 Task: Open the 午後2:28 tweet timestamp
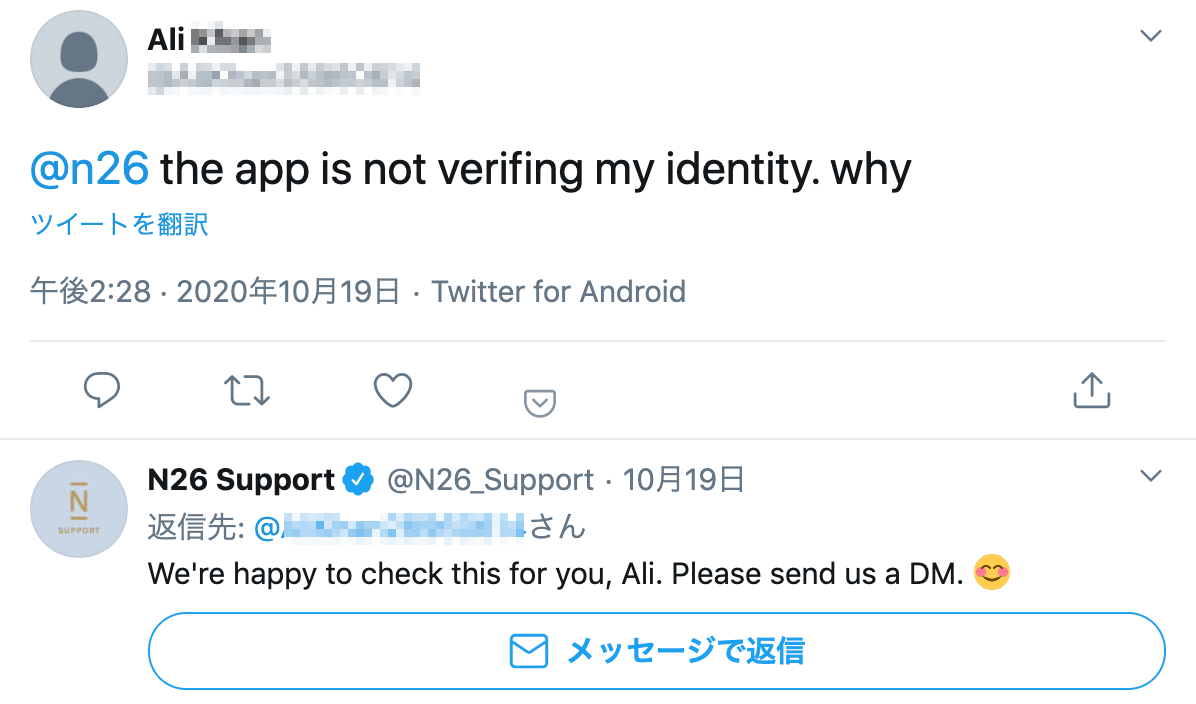(90, 292)
